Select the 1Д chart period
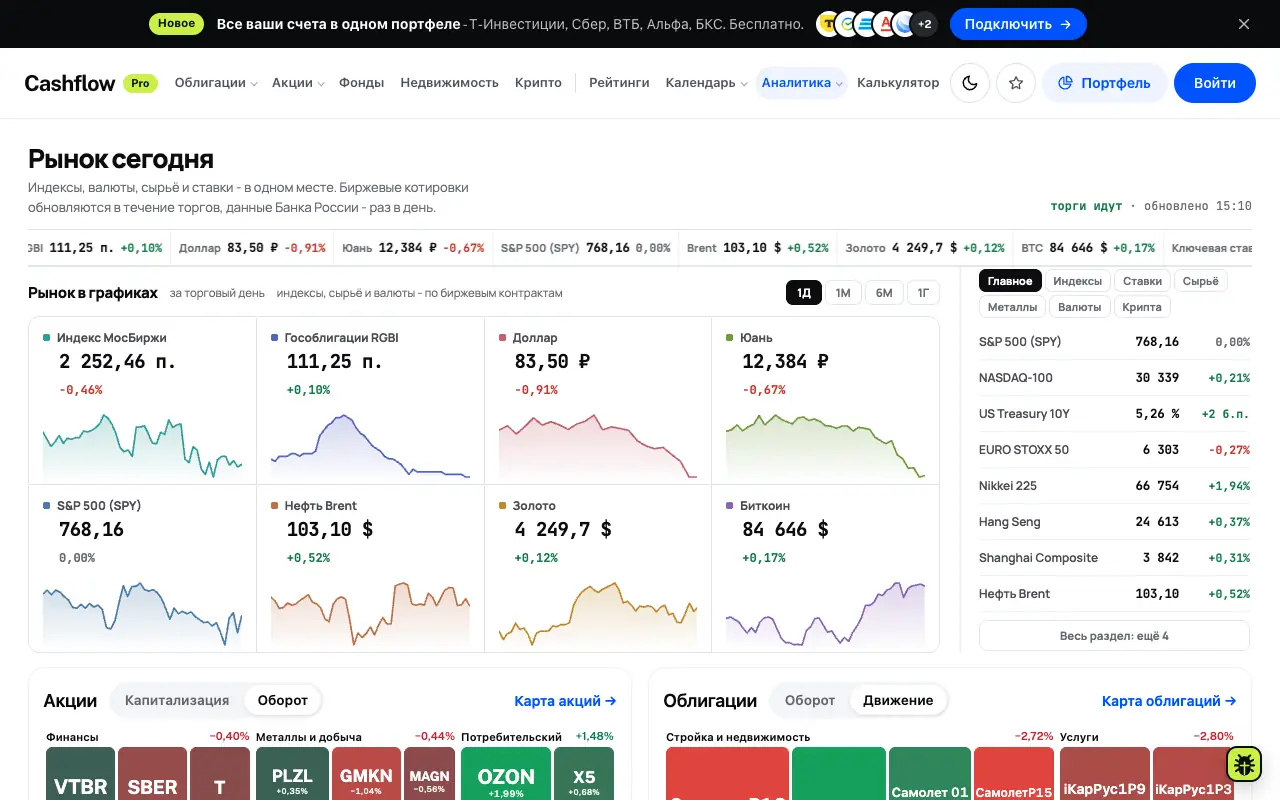The image size is (1280, 800). [804, 293]
